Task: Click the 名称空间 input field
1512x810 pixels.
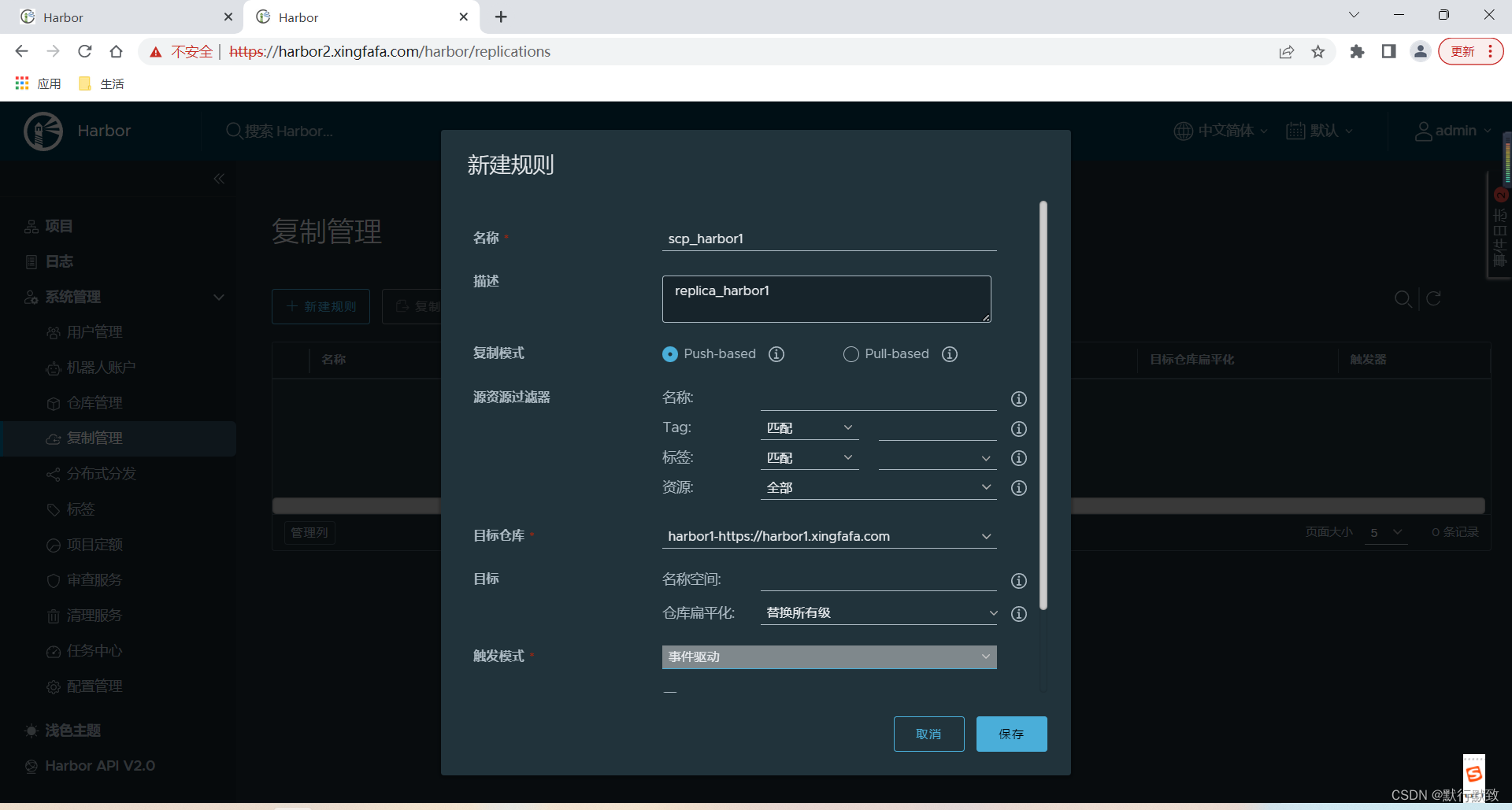Action: click(x=879, y=580)
